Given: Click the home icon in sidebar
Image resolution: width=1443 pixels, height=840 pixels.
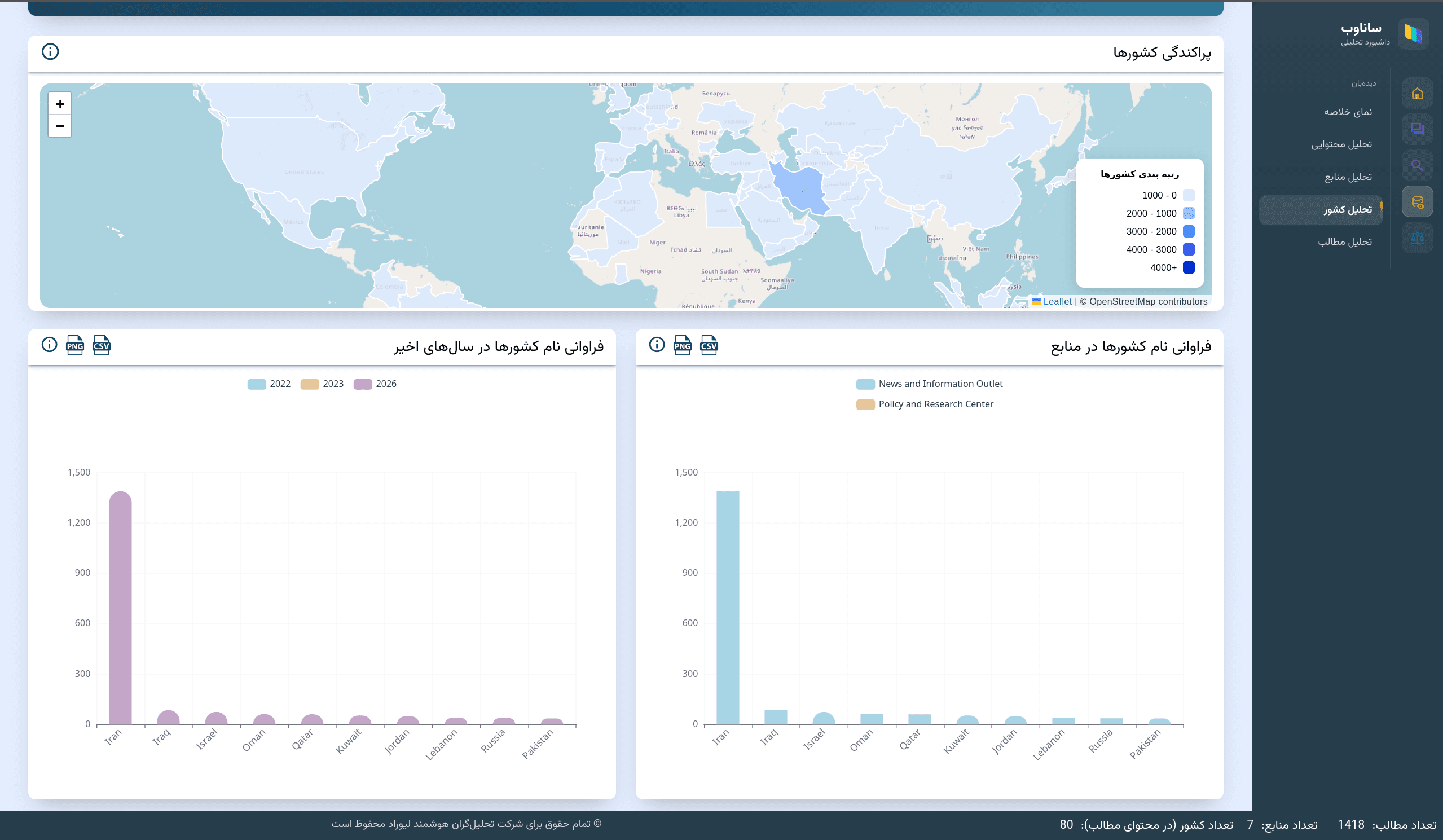Looking at the screenshot, I should tap(1417, 93).
